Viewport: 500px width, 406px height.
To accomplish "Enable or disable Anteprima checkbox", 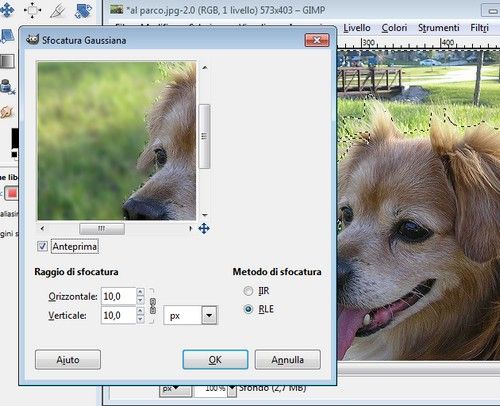I will click(x=42, y=247).
